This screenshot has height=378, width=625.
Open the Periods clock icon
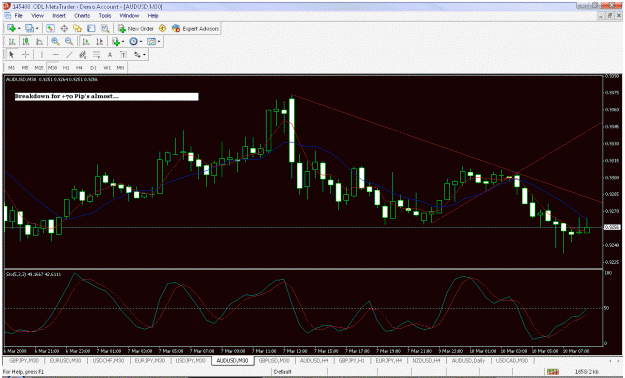click(133, 41)
